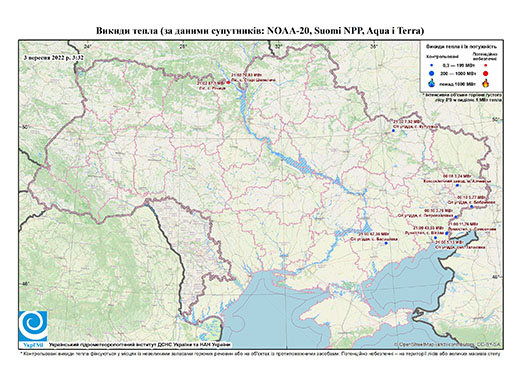Click the "Потенційно небезпечні" legend column header

pyautogui.click(x=485, y=56)
